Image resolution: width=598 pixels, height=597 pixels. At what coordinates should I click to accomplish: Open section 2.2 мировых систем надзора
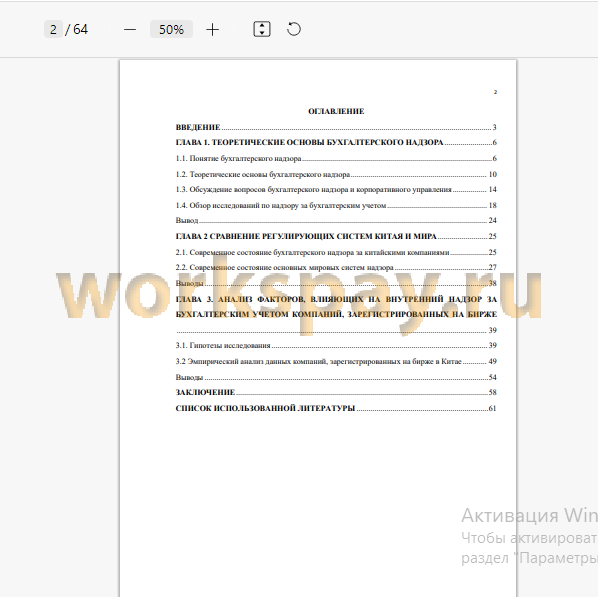336,267
